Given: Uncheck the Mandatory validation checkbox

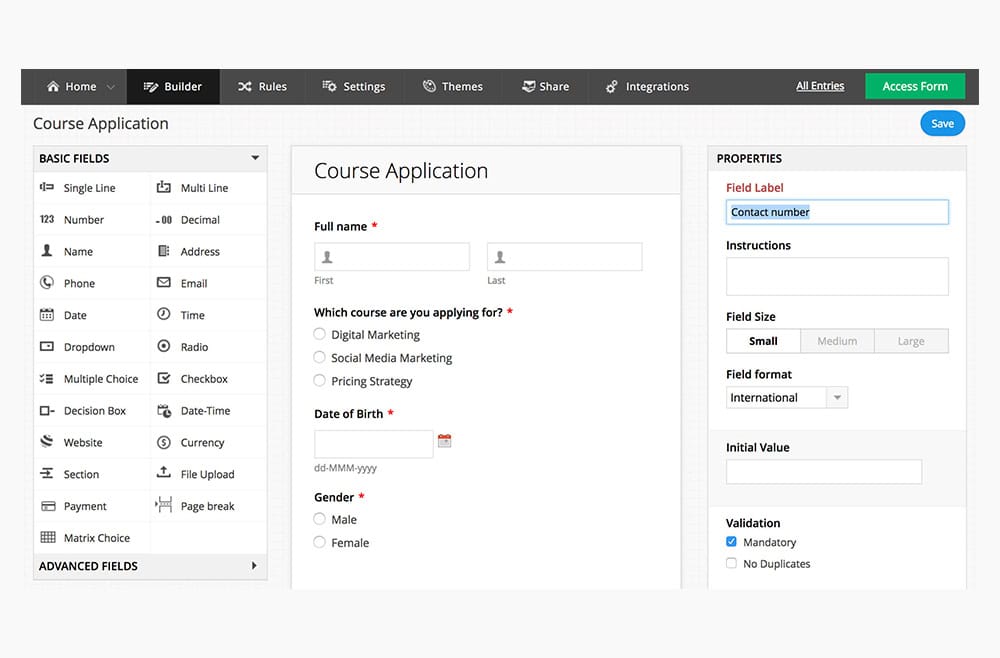Looking at the screenshot, I should tap(732, 542).
